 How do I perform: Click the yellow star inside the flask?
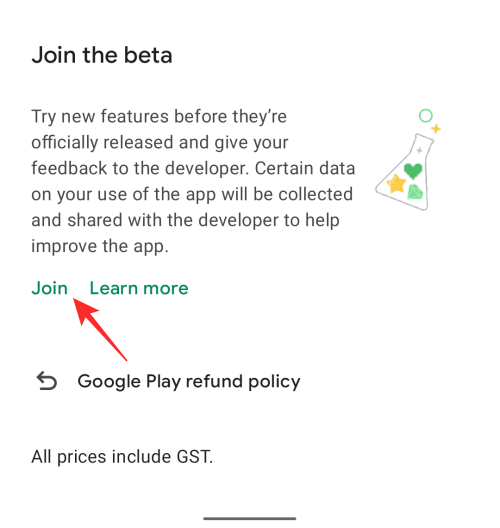(x=396, y=184)
